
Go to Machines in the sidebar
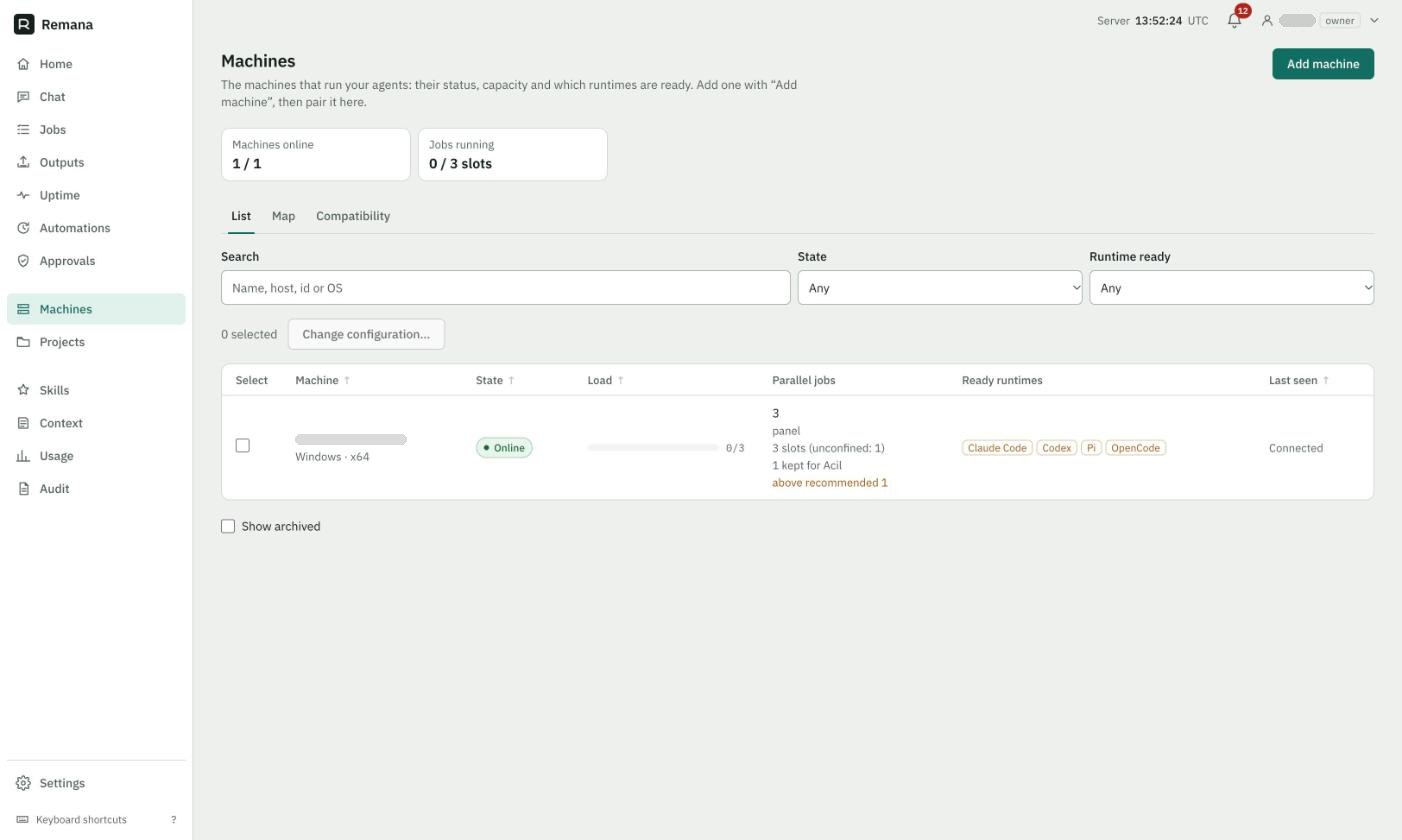pos(96,309)
